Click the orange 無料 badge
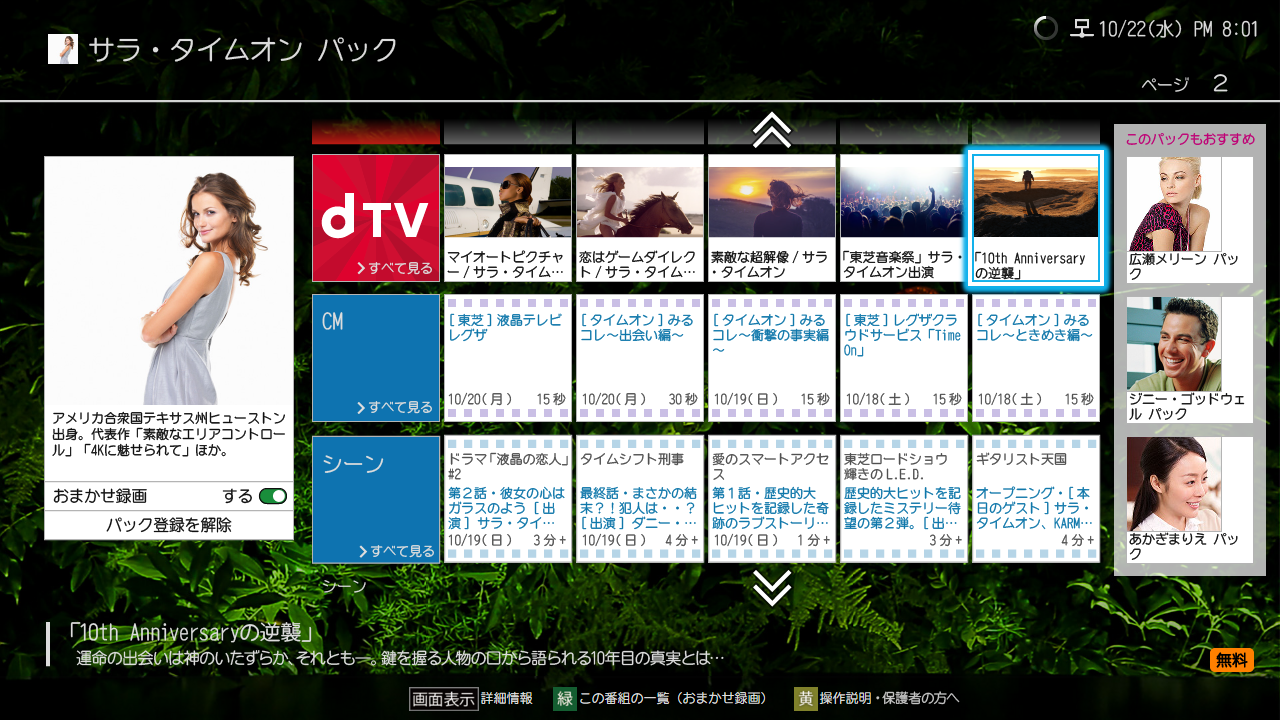Screen dimensions: 1280x720 point(1231,660)
